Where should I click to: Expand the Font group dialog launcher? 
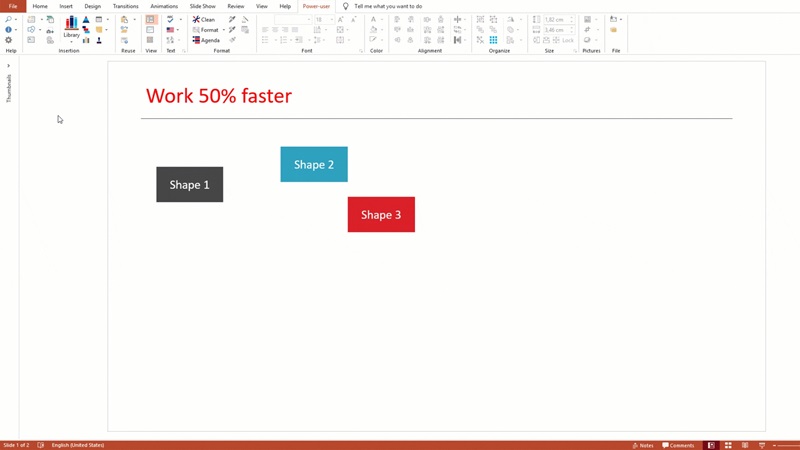click(361, 51)
